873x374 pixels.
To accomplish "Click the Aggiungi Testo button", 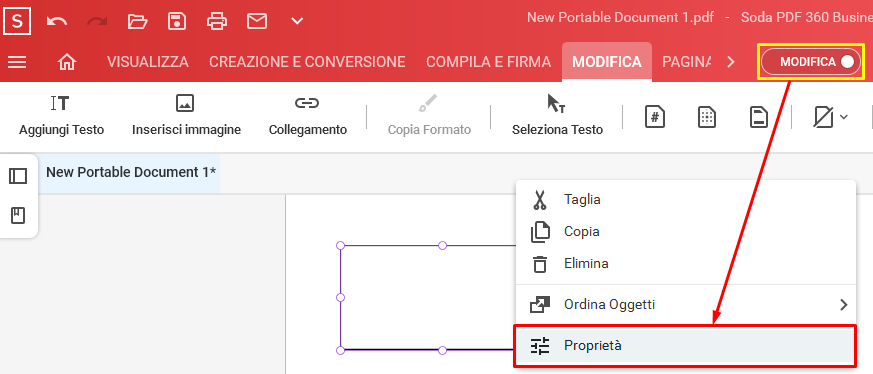I will pyautogui.click(x=61, y=117).
